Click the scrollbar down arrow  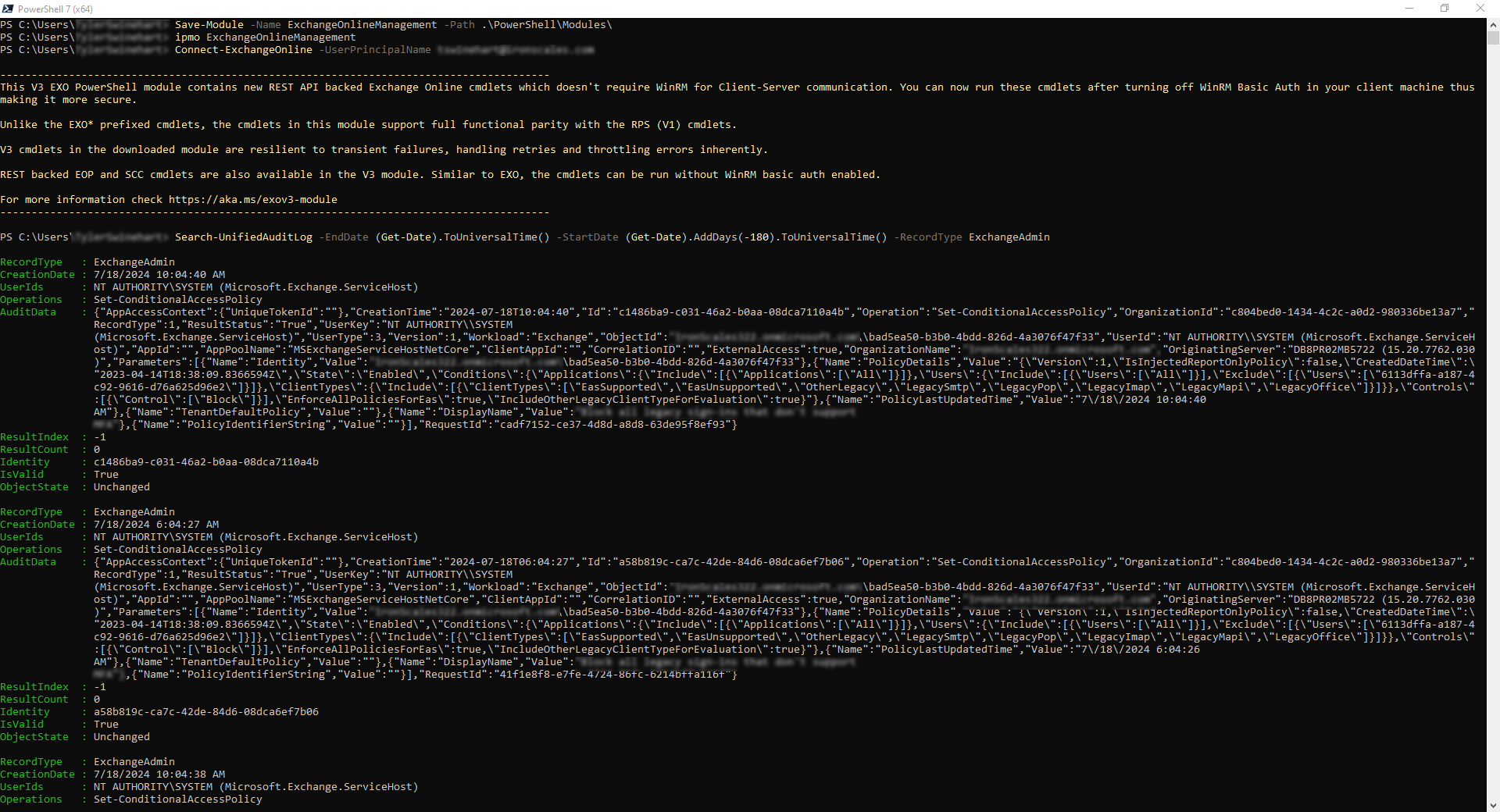coord(1493,805)
